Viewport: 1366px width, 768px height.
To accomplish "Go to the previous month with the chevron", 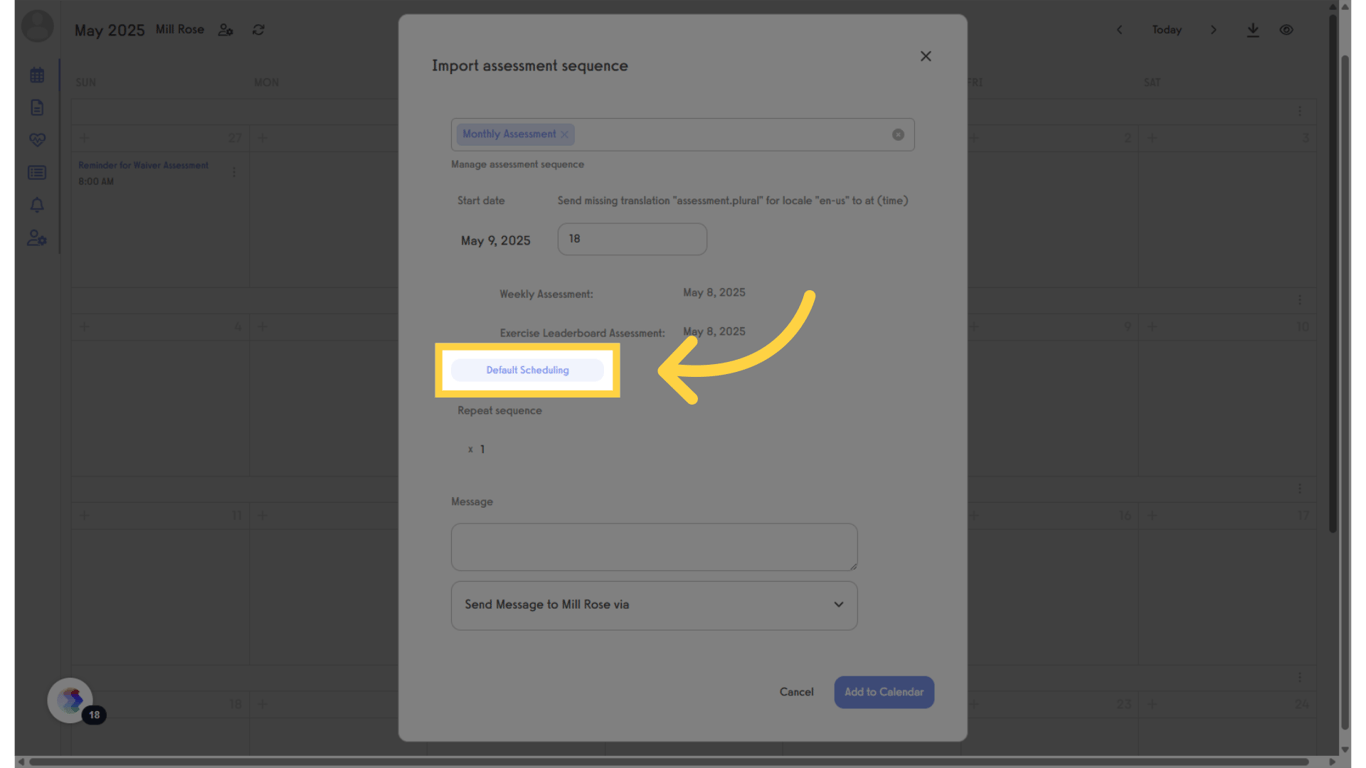I will (x=1119, y=30).
